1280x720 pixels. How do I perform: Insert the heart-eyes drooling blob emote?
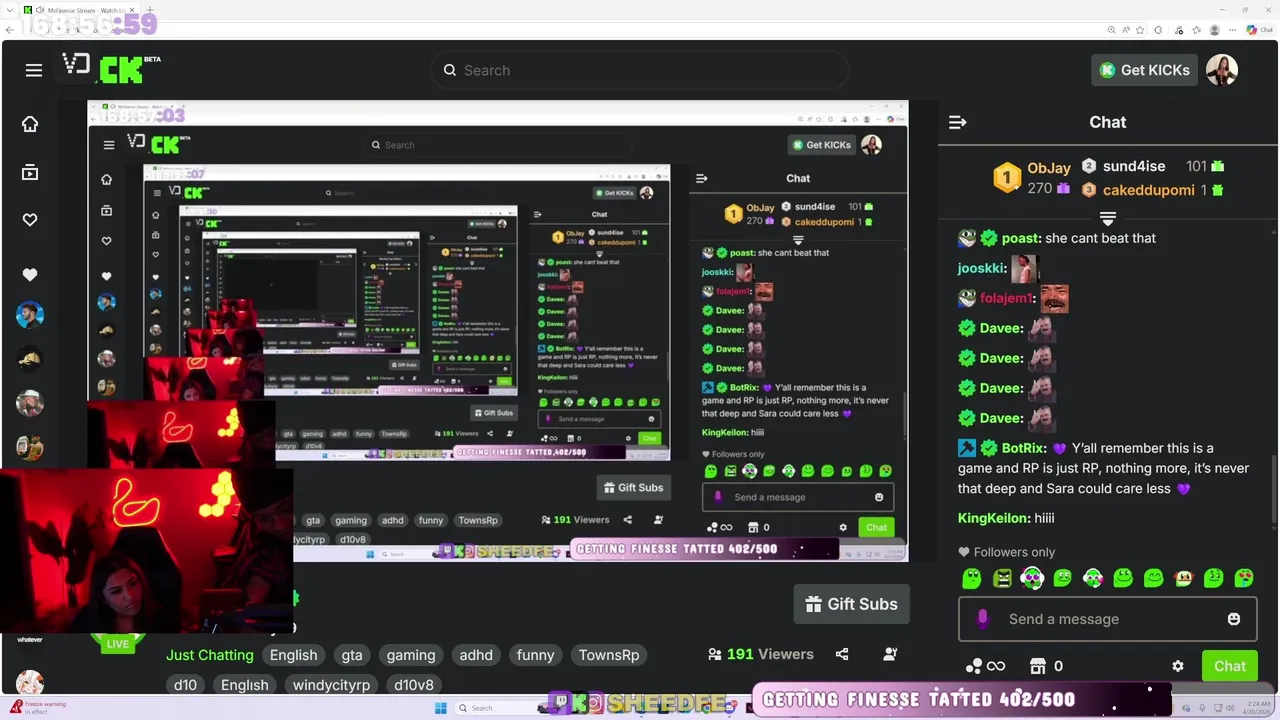[x=1244, y=578]
